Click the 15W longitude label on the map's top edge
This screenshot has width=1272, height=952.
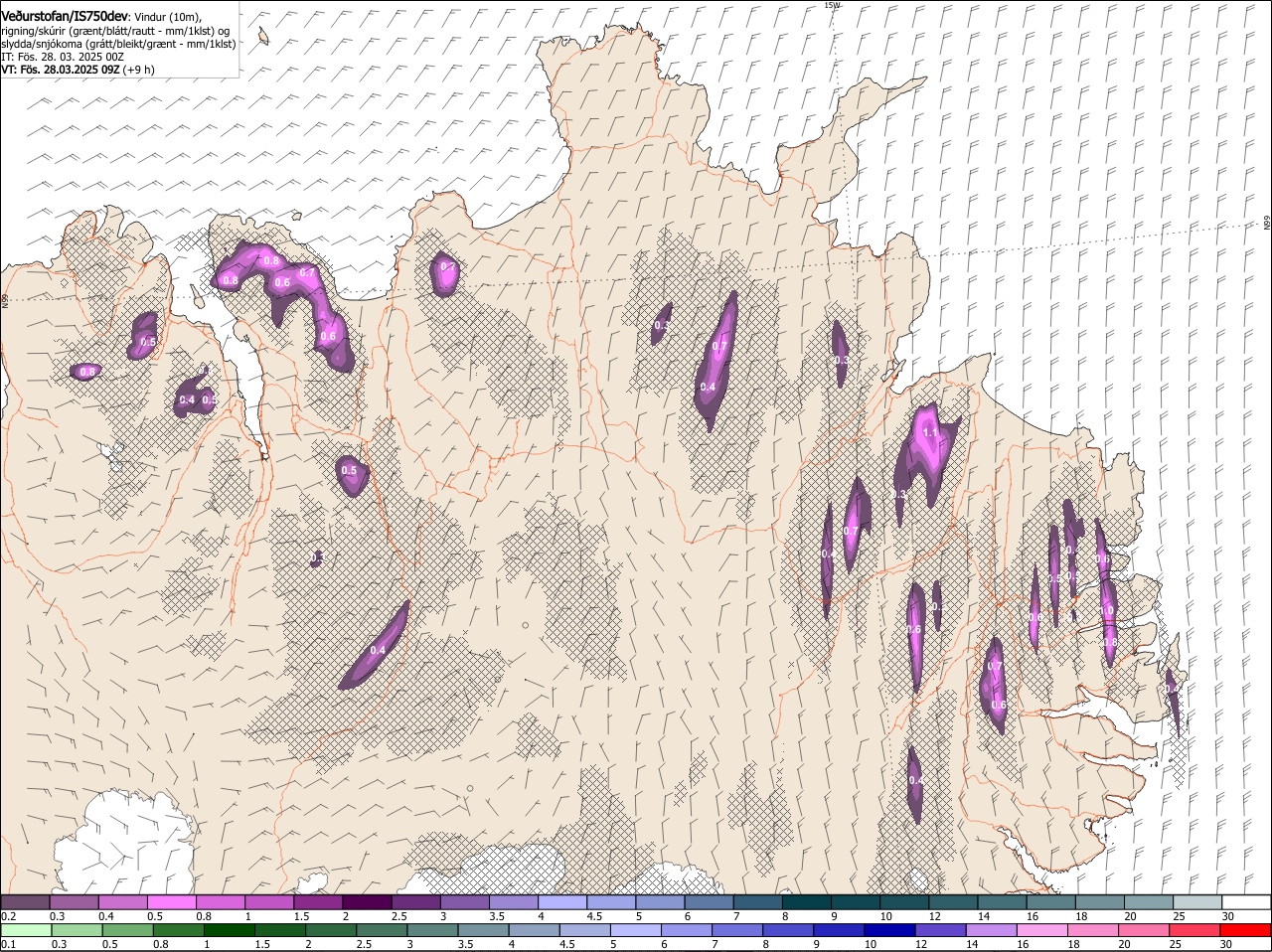(x=832, y=5)
